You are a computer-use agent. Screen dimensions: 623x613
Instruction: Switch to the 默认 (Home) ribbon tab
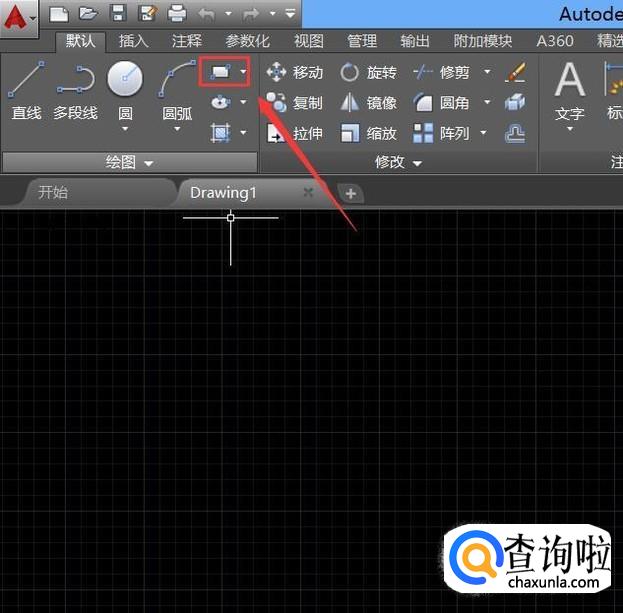pos(81,41)
